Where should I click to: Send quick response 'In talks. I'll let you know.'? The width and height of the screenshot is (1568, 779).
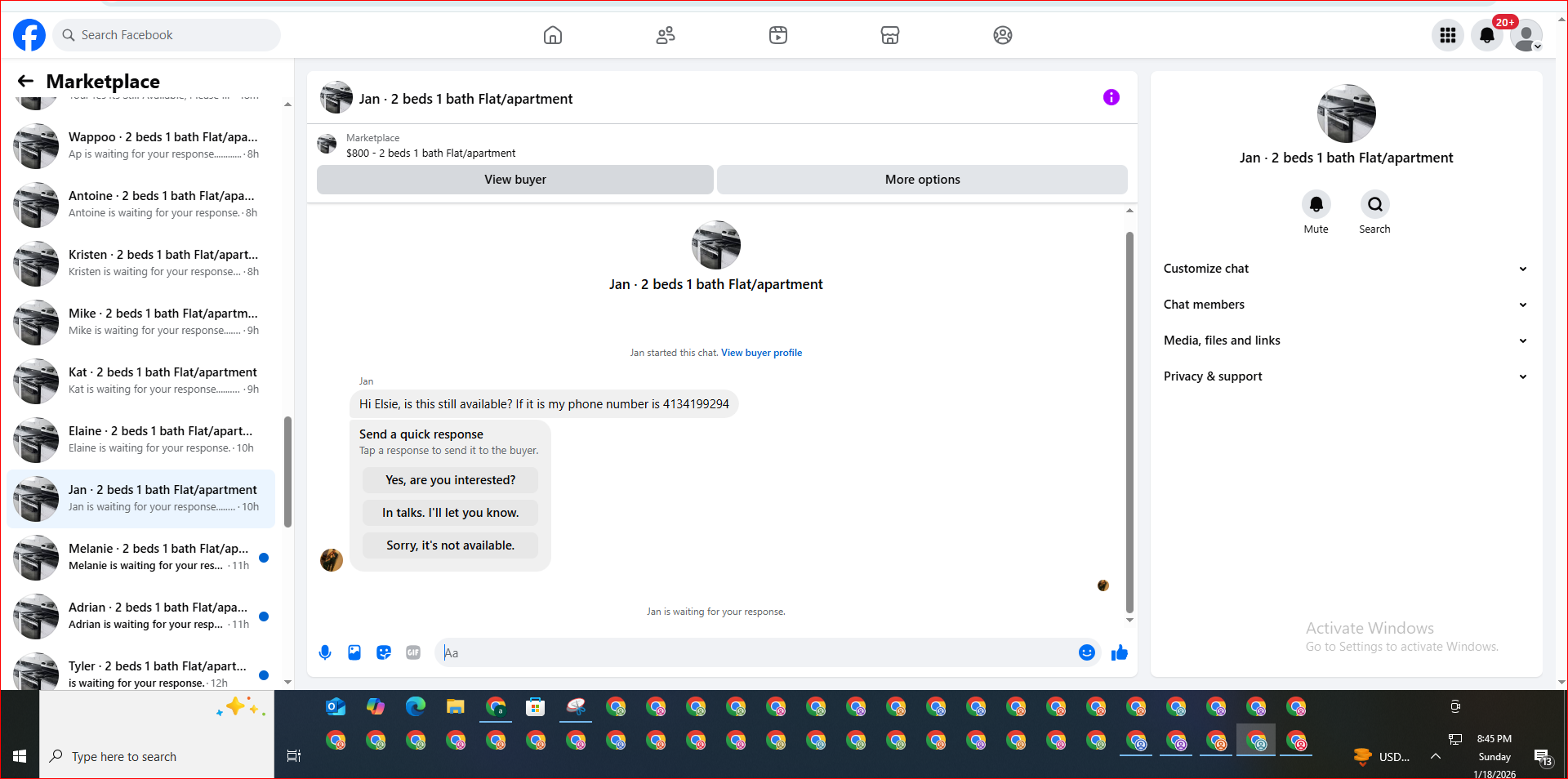pyautogui.click(x=451, y=513)
